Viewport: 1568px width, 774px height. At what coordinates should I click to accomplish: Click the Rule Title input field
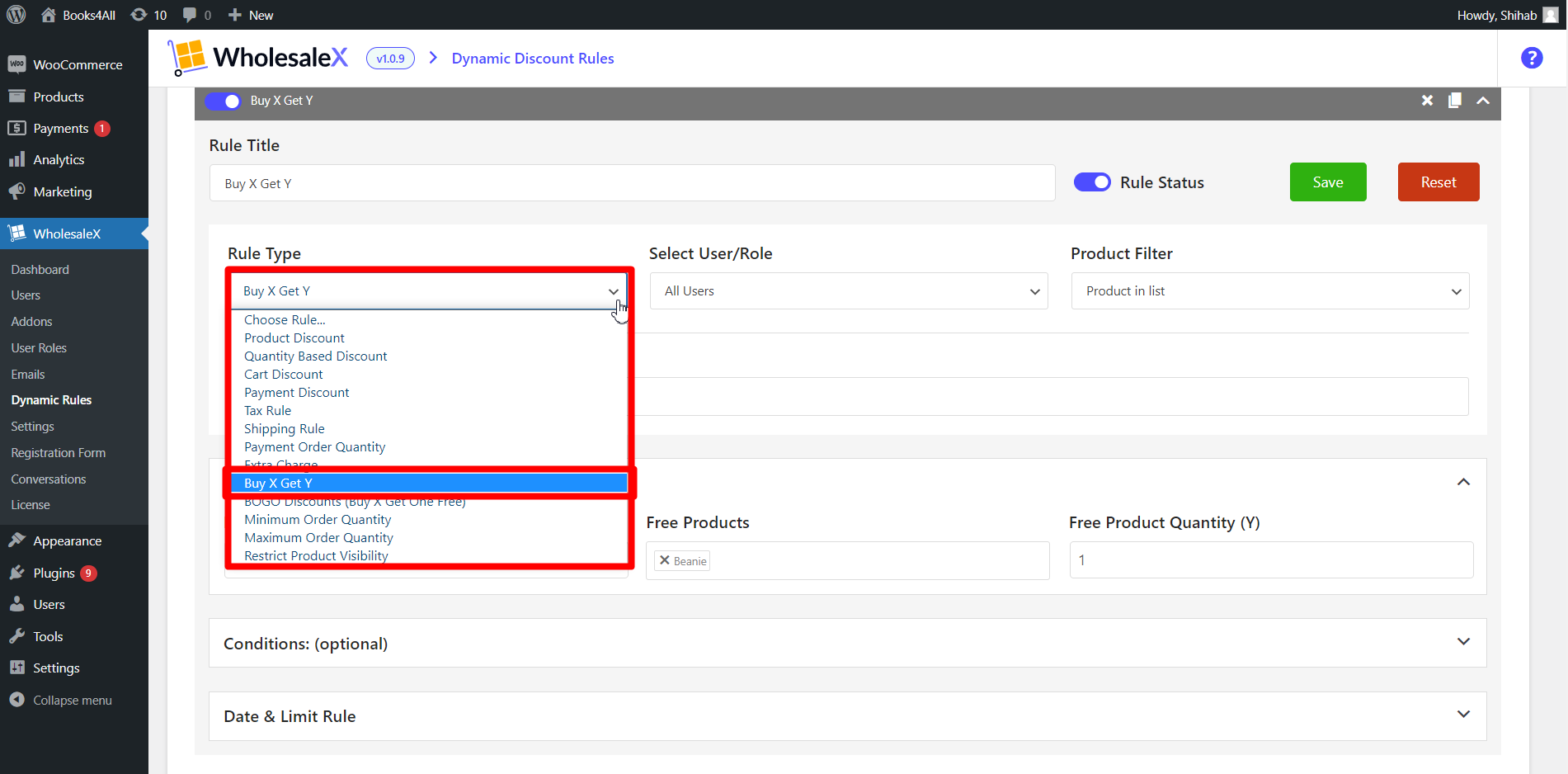pyautogui.click(x=632, y=182)
